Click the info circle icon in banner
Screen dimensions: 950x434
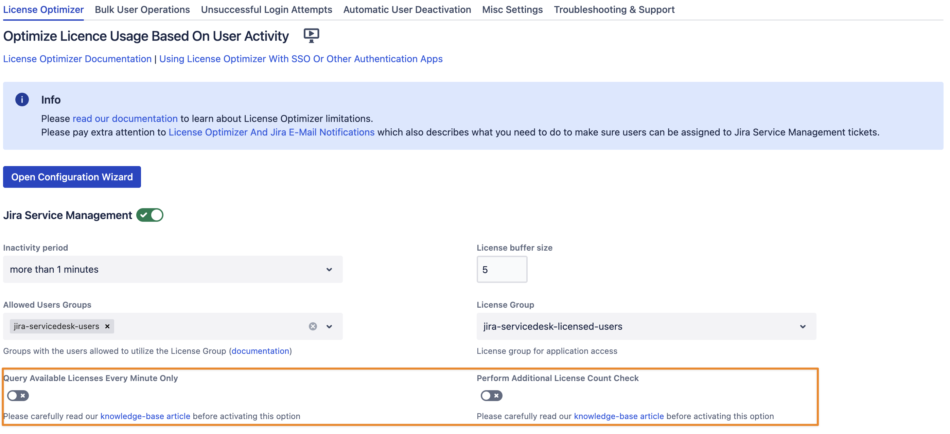click(22, 100)
